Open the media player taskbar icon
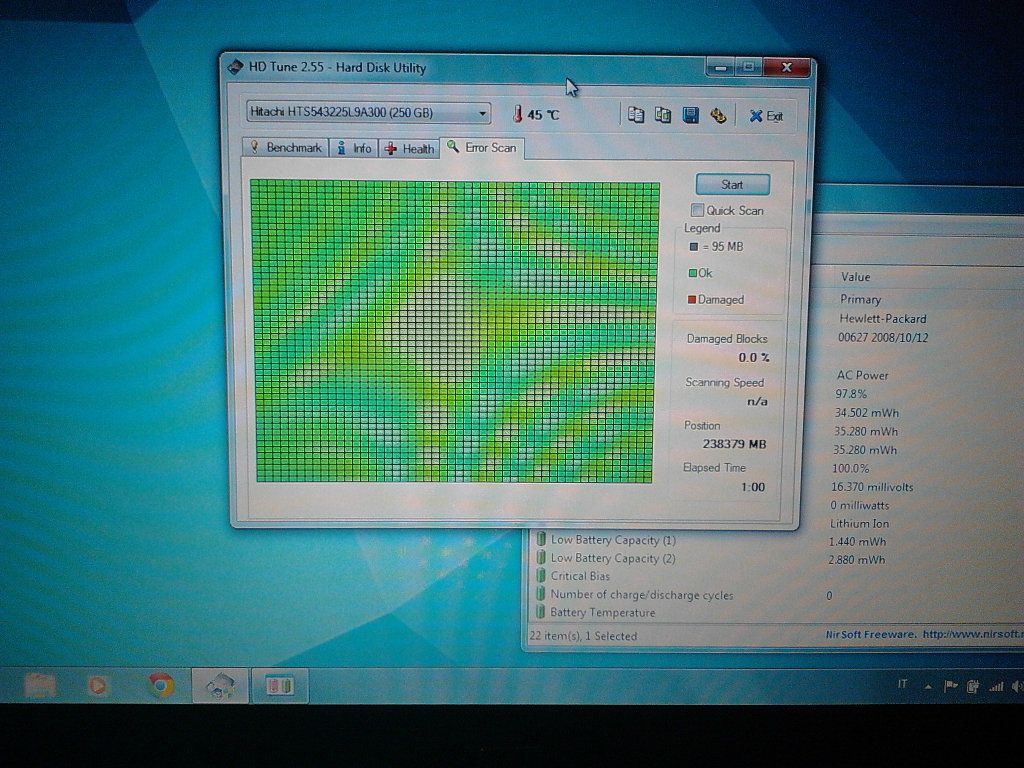 coord(98,685)
